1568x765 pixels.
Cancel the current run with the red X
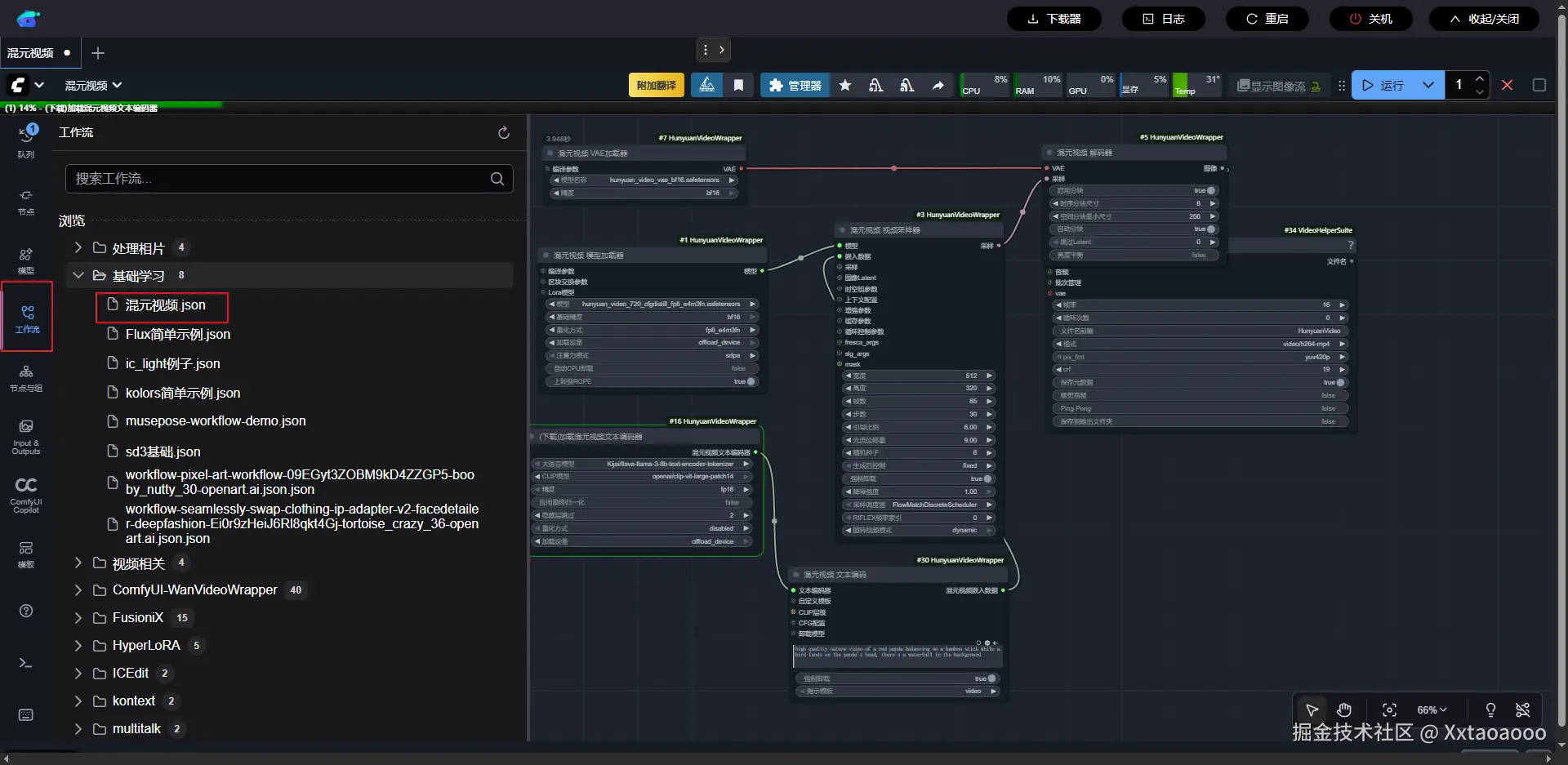pyautogui.click(x=1508, y=85)
